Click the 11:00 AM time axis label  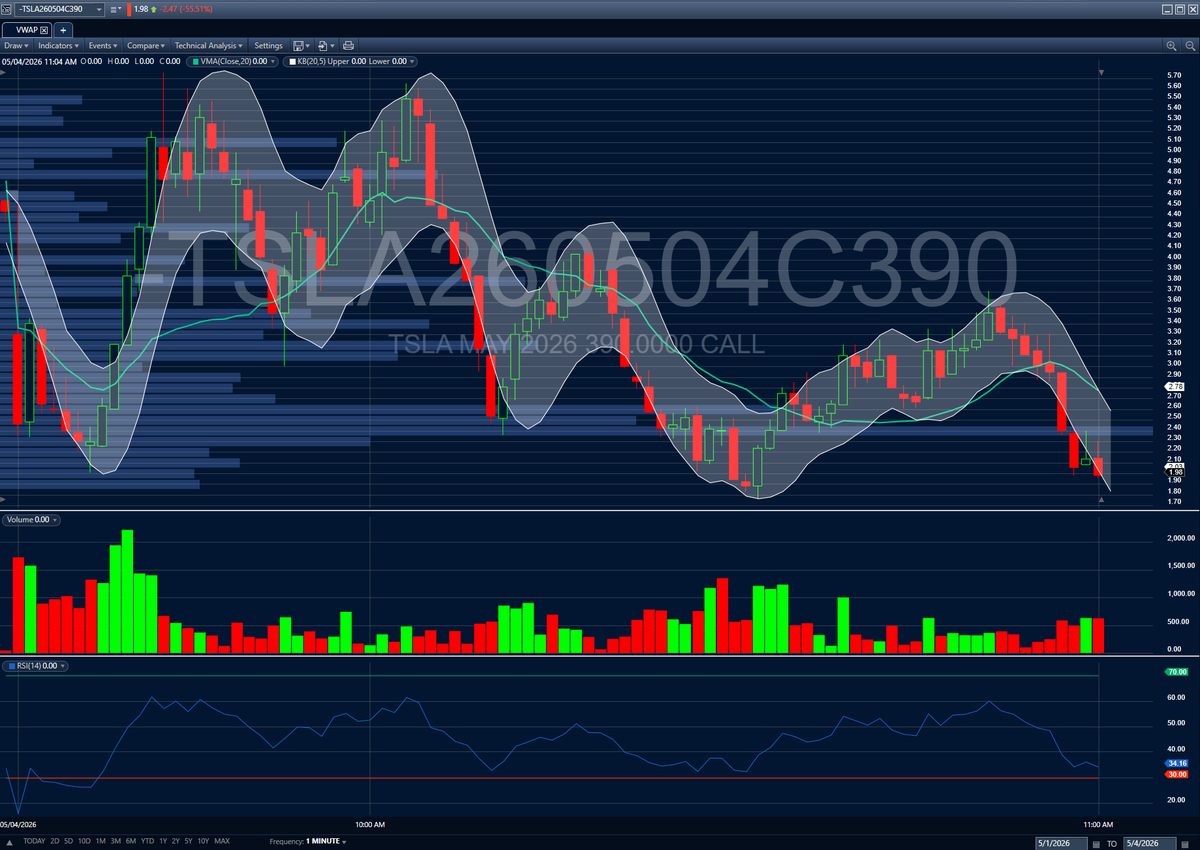(x=1099, y=824)
